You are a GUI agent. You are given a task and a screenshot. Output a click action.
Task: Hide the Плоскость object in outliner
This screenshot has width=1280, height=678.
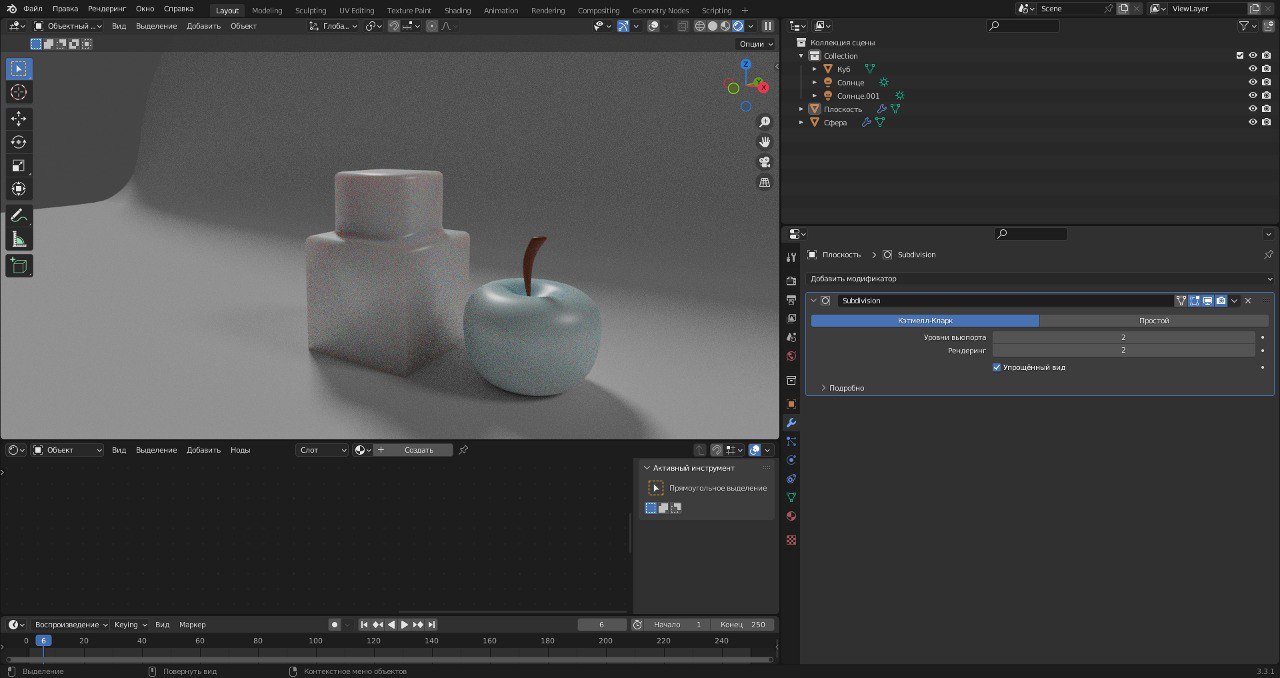pos(1252,109)
